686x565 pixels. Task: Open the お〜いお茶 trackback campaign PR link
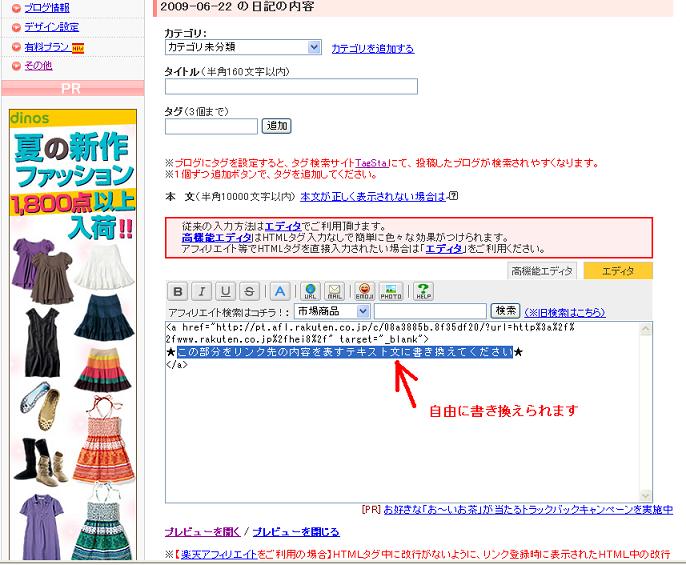[528, 509]
